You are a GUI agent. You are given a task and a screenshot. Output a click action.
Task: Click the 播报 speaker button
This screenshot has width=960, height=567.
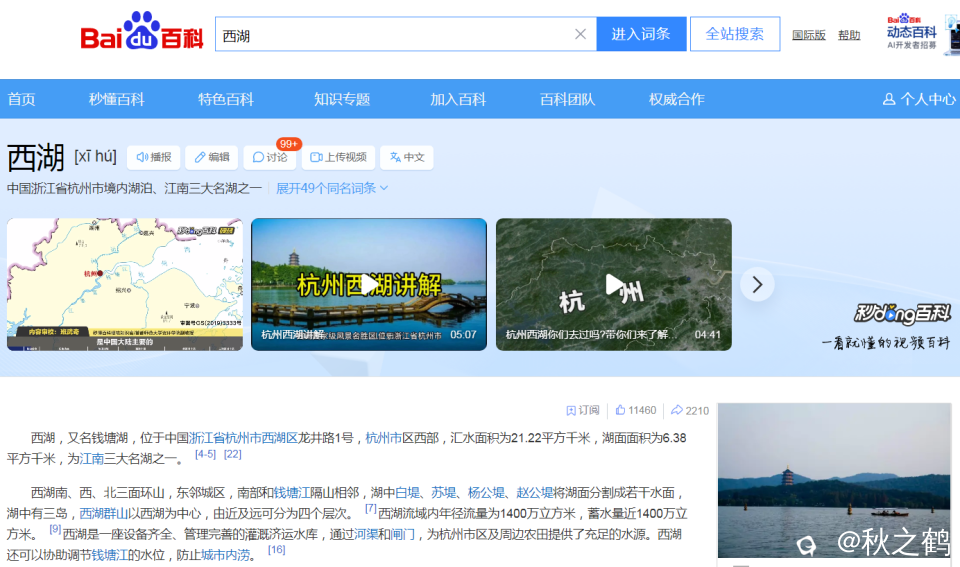coord(154,157)
